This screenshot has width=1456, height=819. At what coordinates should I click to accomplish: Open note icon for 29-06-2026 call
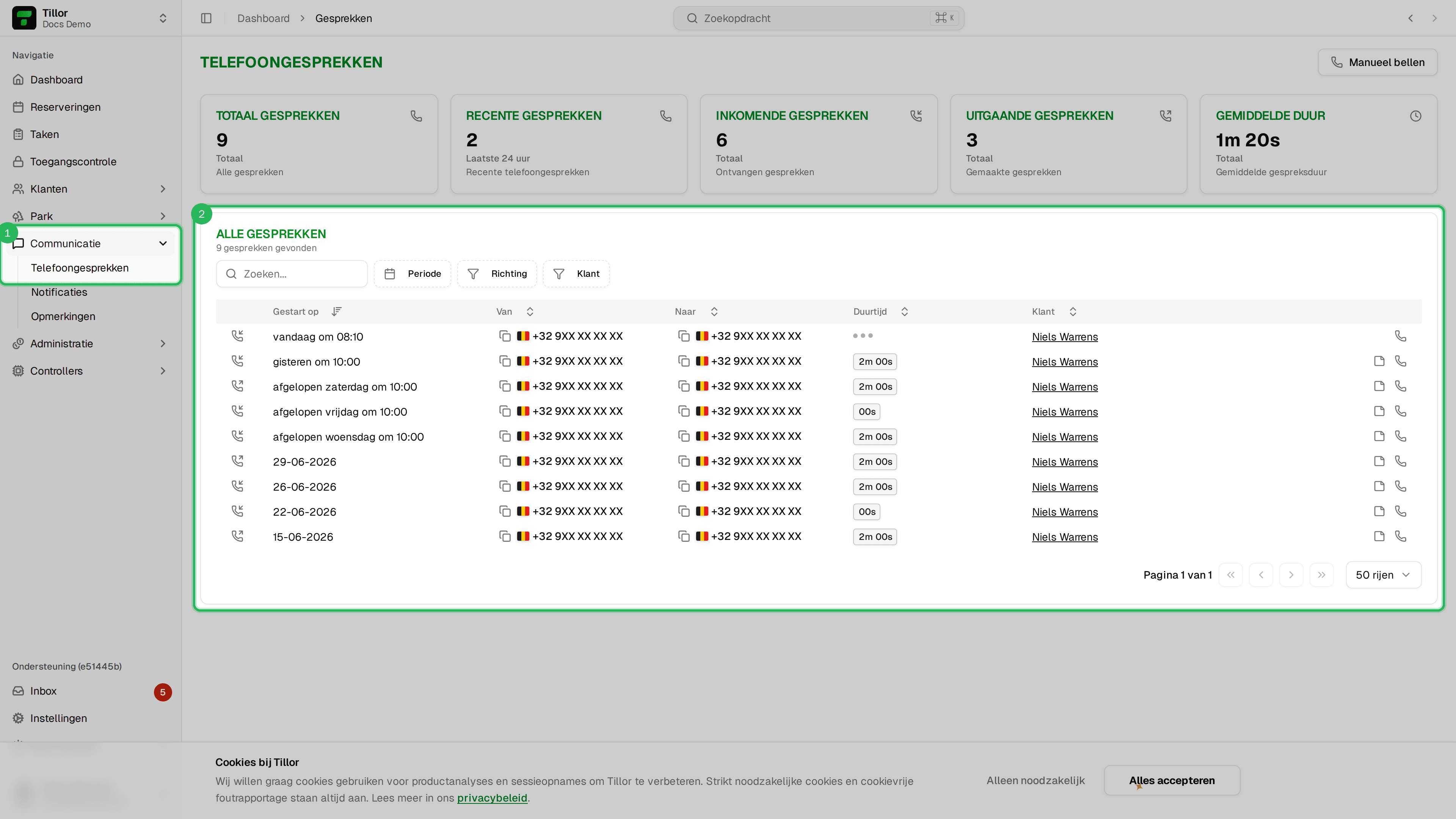(1379, 461)
